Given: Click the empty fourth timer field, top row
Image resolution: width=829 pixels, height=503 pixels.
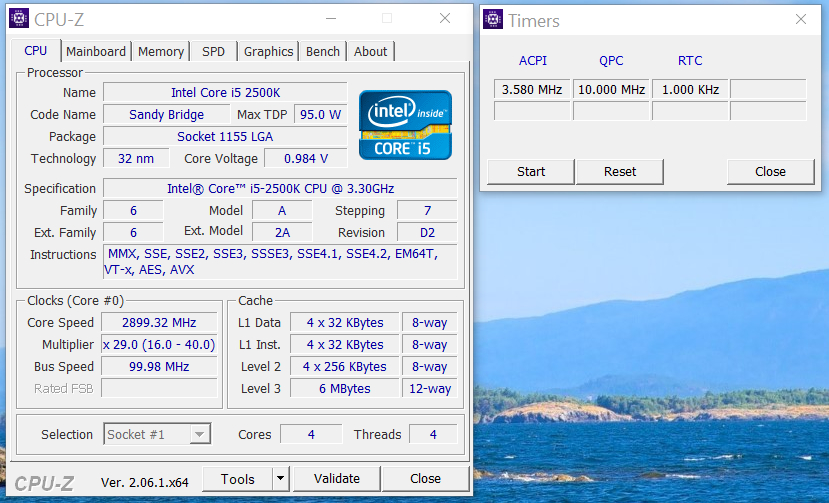Looking at the screenshot, I should point(768,89).
